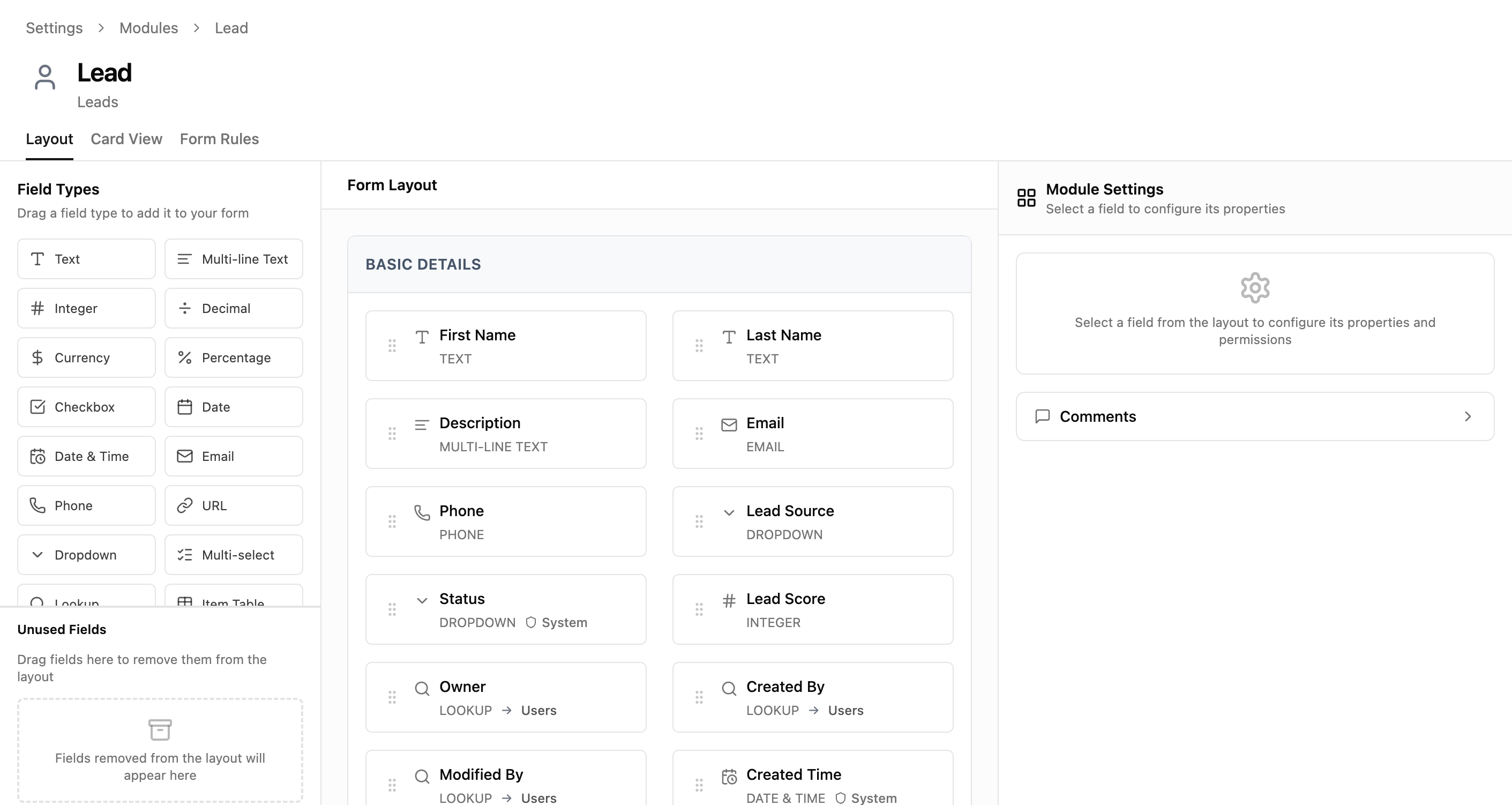Click the BASIC DETAILS section header
This screenshot has width=1512, height=805.
pos(659,264)
